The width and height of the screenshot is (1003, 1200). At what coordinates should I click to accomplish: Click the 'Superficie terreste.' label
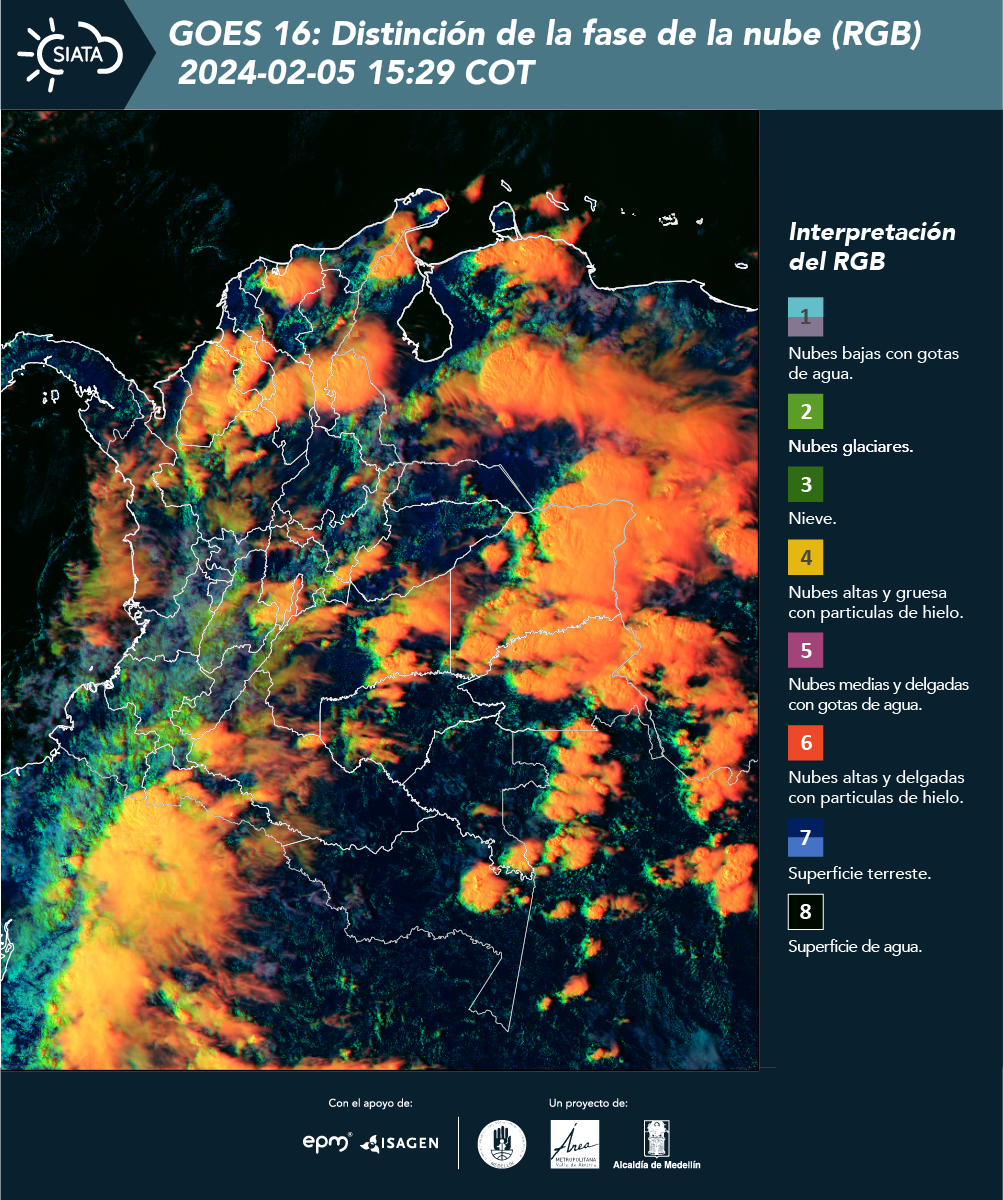coord(860,873)
